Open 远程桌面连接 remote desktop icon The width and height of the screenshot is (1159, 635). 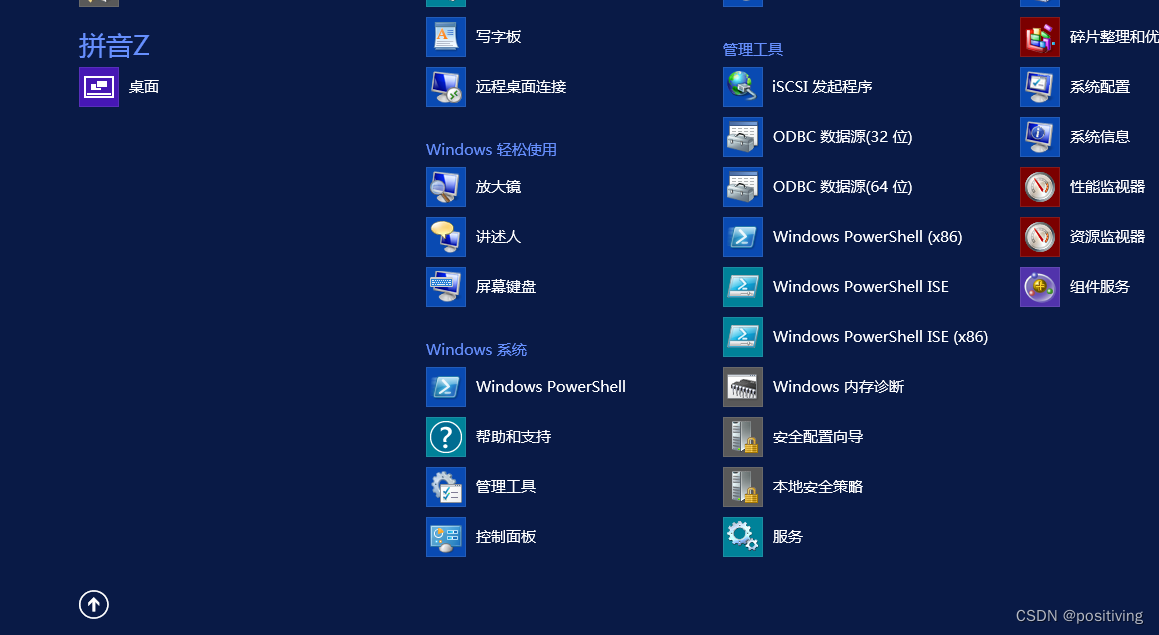(x=446, y=86)
